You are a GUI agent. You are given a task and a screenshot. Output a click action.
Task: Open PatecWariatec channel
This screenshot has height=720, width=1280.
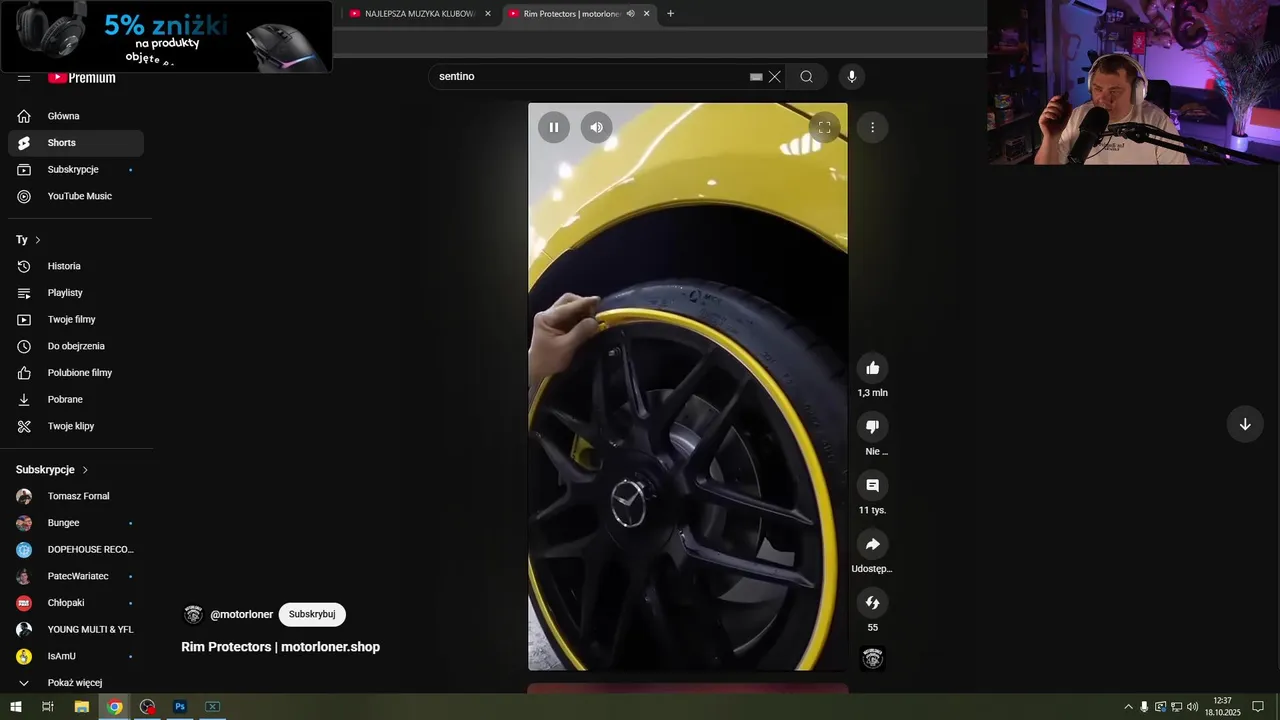pos(76,576)
